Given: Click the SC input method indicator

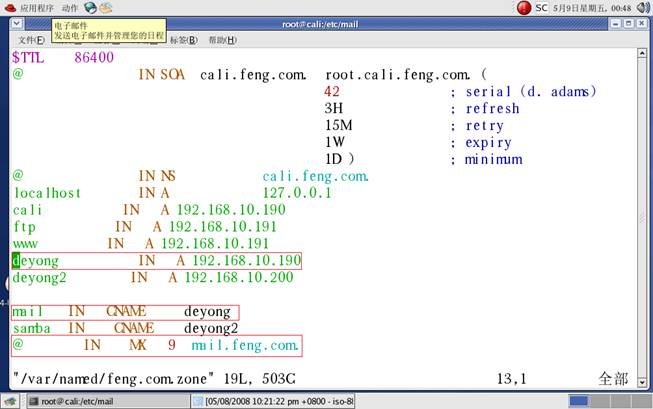Looking at the screenshot, I should [x=541, y=7].
